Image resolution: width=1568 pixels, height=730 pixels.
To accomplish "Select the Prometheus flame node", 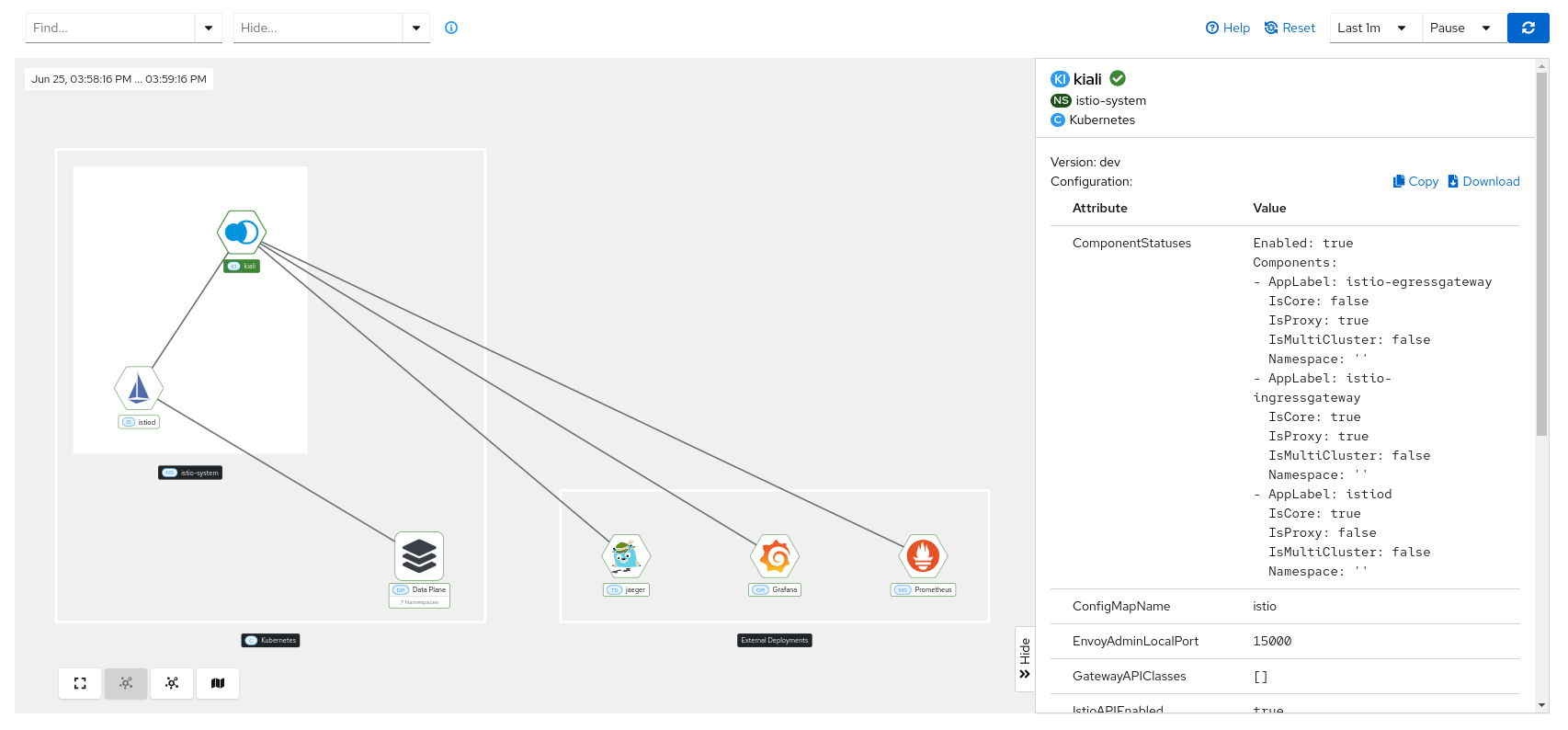I will pos(923,556).
